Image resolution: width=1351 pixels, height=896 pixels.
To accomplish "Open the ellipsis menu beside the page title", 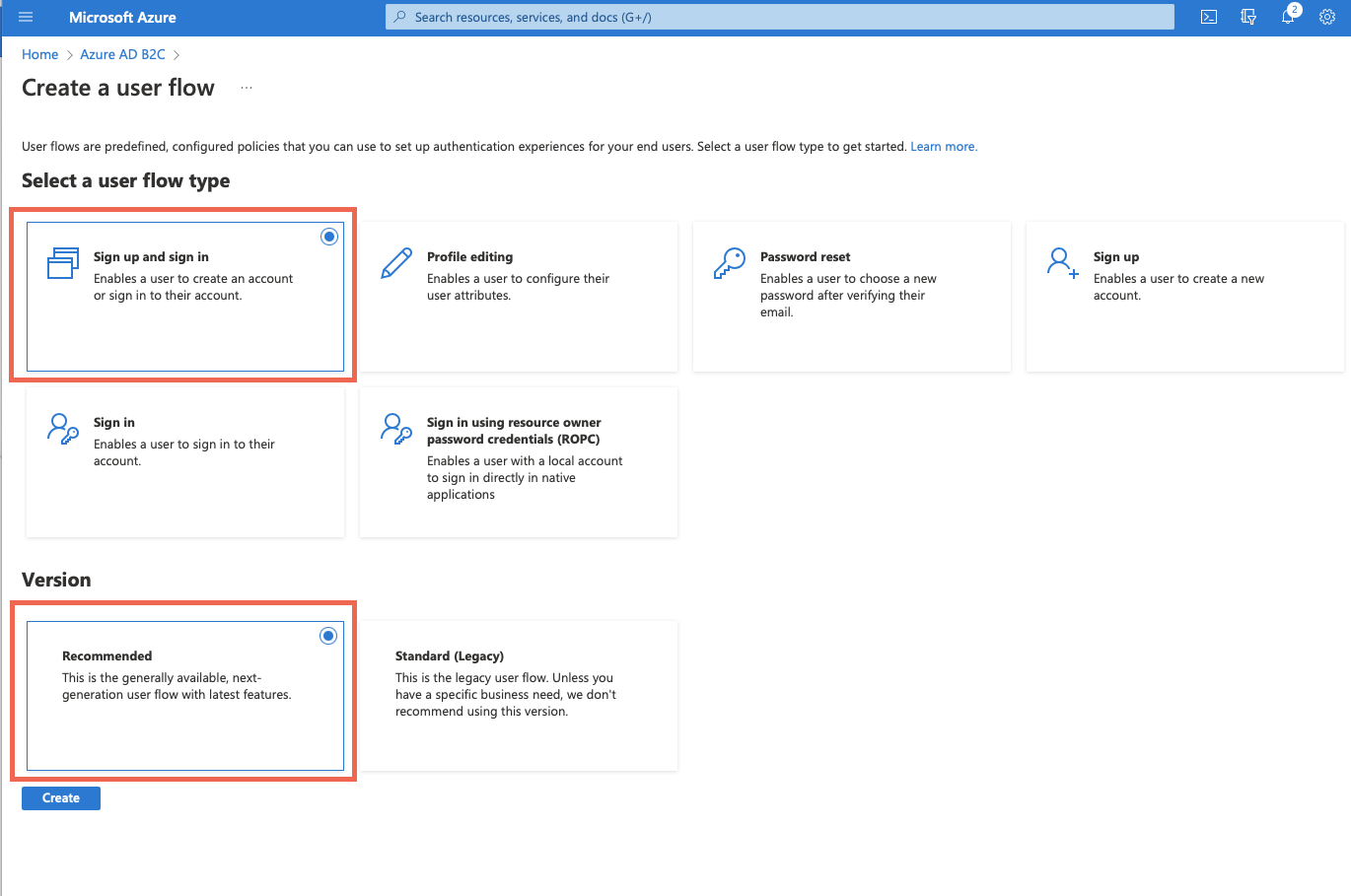I will tap(247, 89).
